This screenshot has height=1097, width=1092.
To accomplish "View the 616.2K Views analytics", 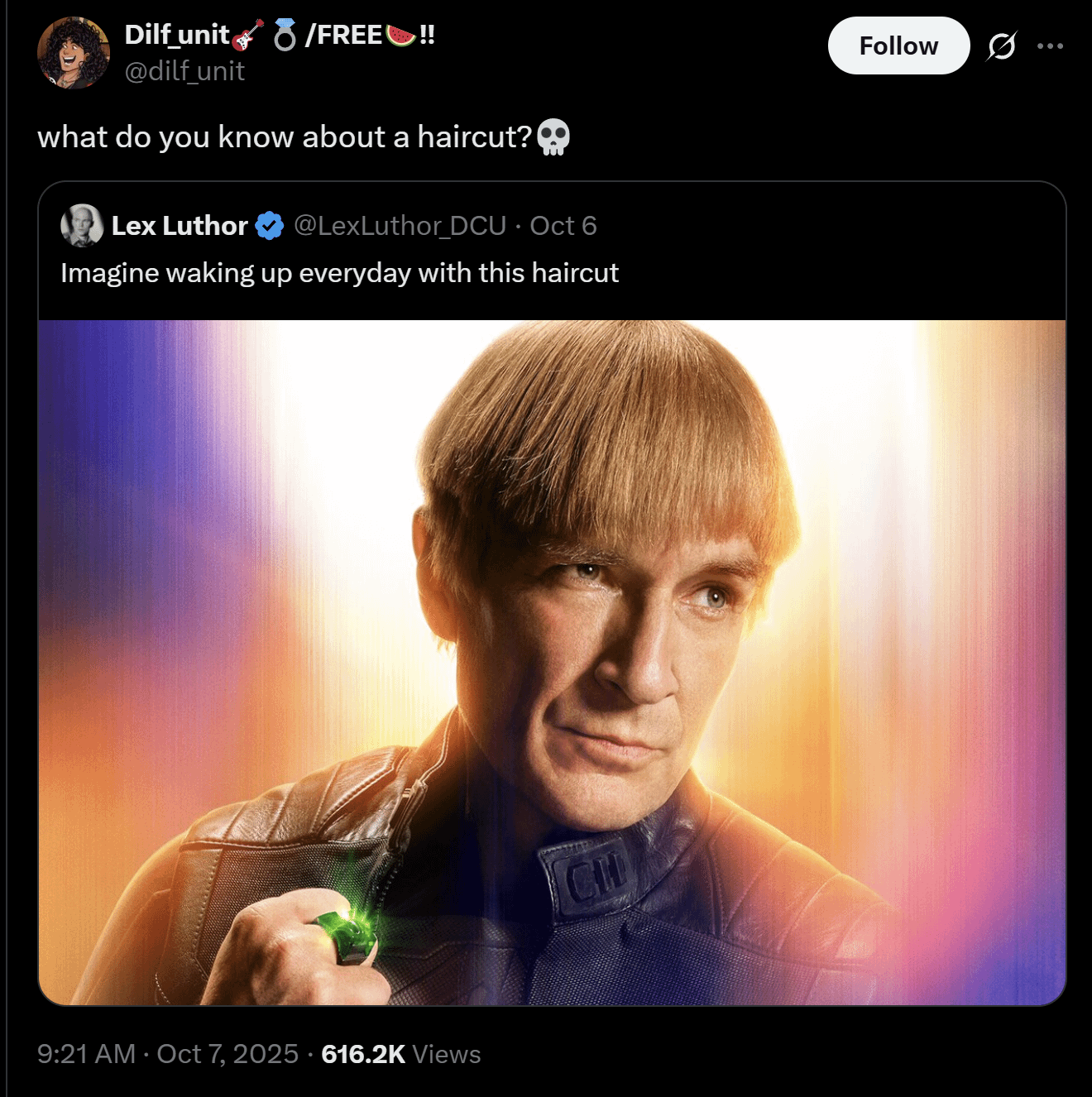I will point(400,1054).
